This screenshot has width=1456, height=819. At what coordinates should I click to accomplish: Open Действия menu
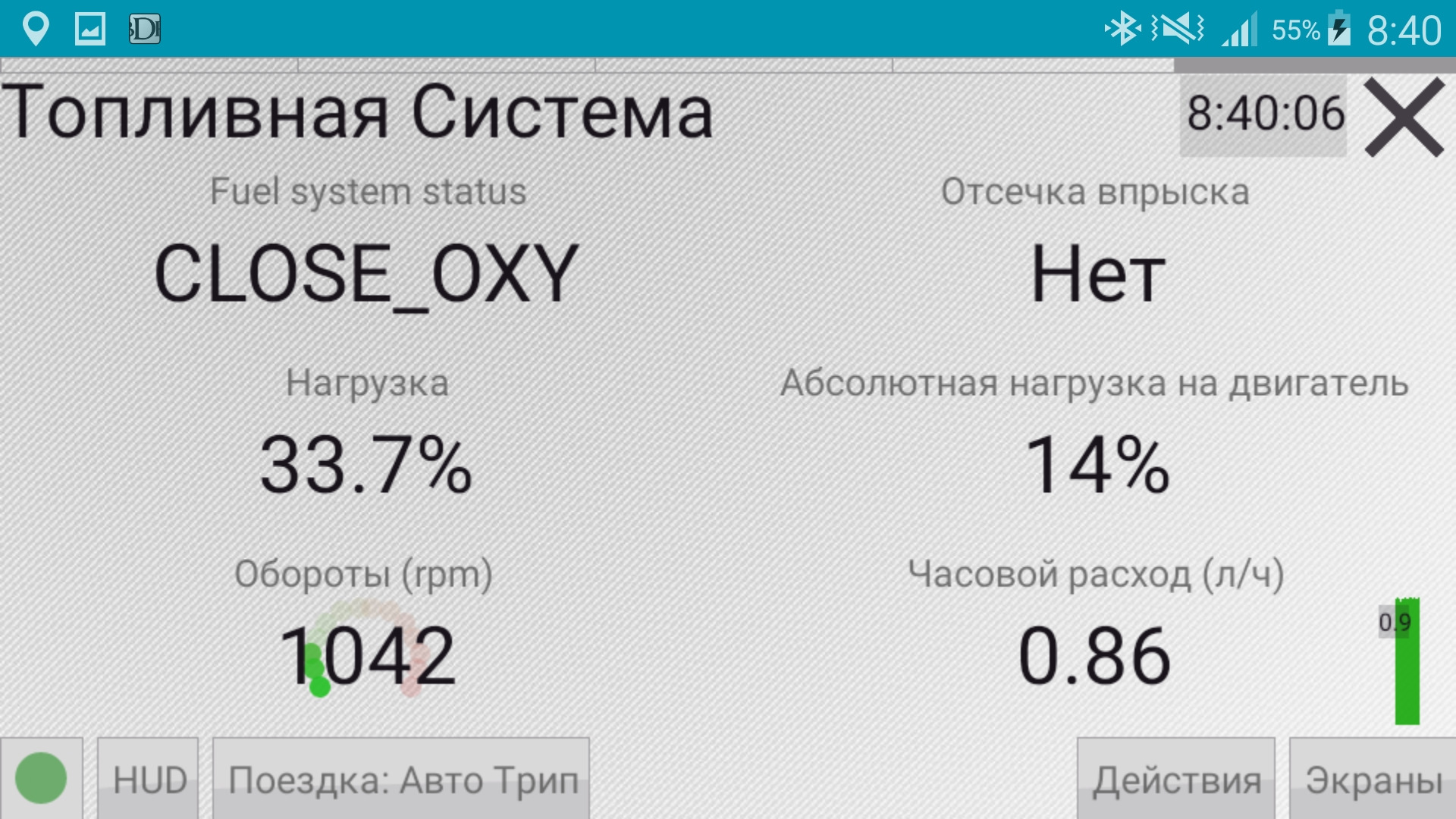[1175, 780]
